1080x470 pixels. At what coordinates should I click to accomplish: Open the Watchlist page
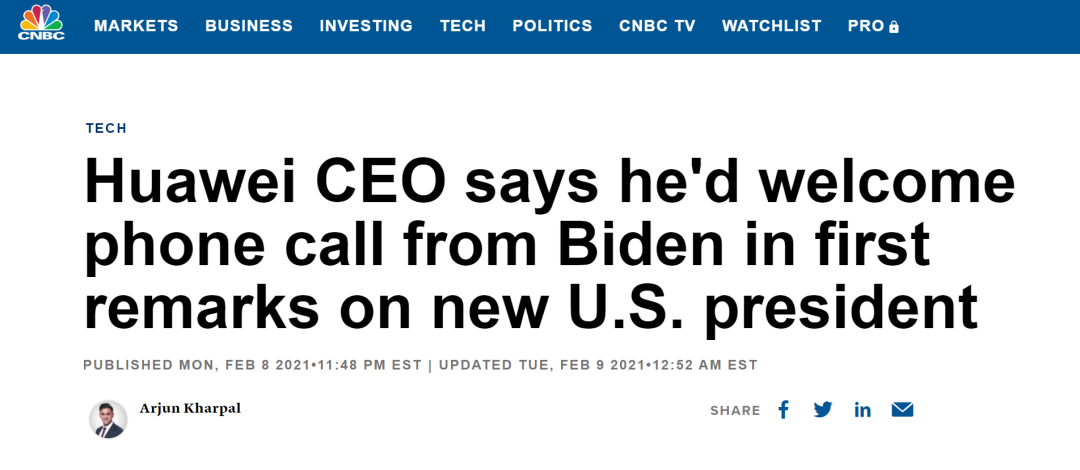pyautogui.click(x=771, y=26)
